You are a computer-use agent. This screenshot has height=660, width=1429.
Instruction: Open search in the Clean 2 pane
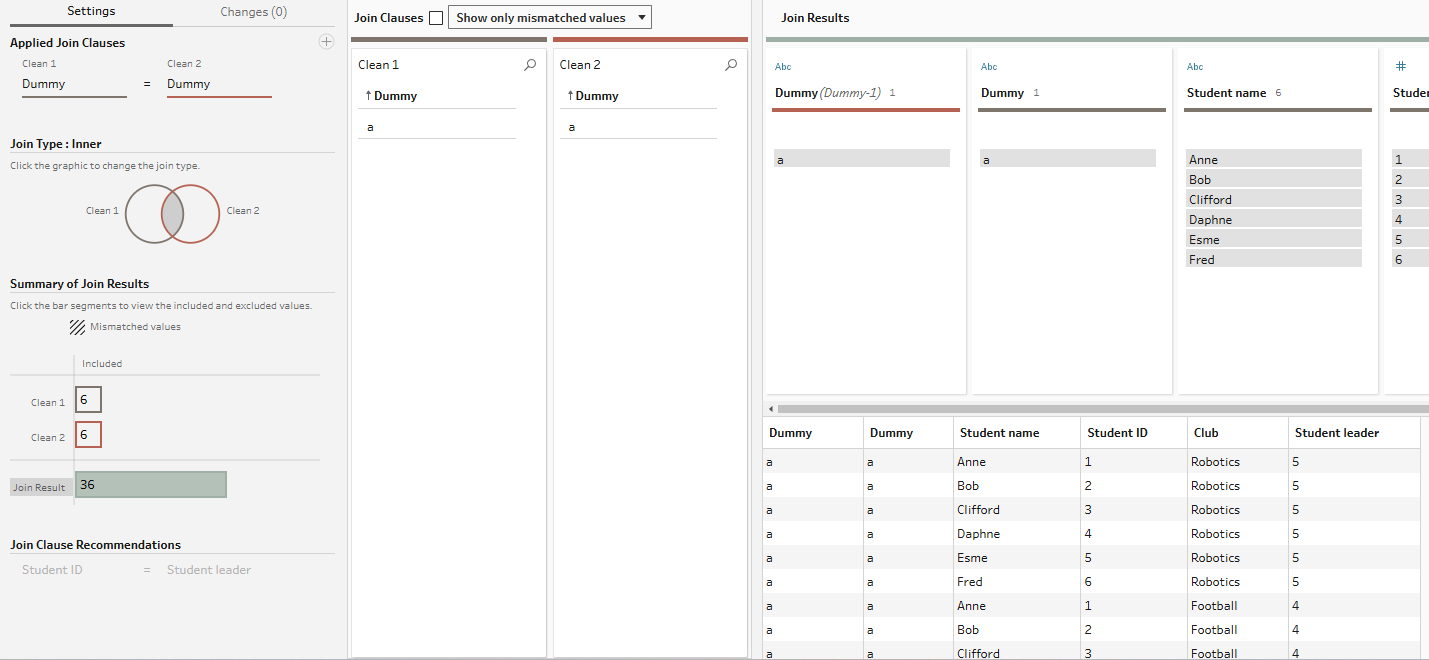pyautogui.click(x=731, y=65)
